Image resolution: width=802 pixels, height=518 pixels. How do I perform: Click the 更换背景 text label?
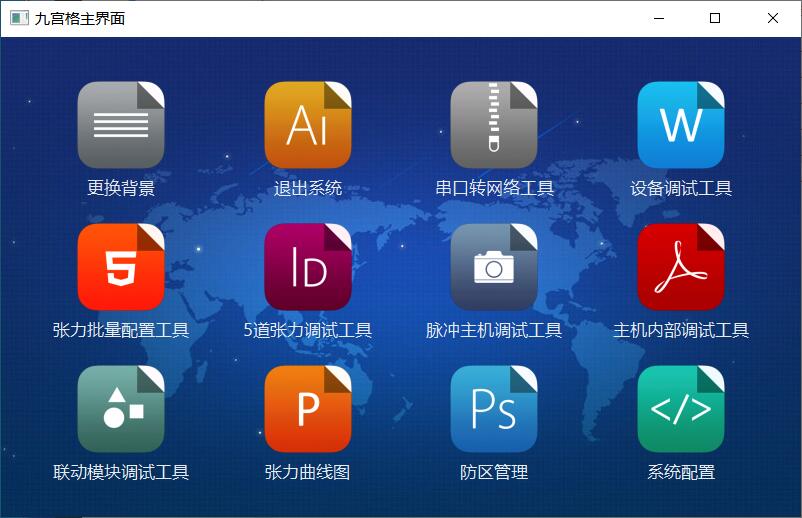pos(120,188)
